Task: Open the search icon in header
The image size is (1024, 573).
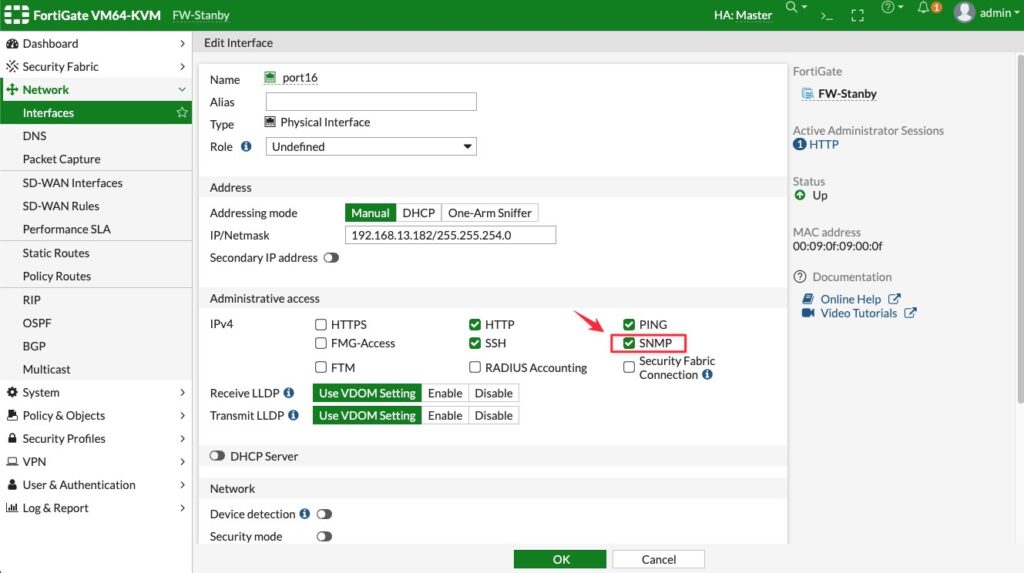Action: coord(792,7)
